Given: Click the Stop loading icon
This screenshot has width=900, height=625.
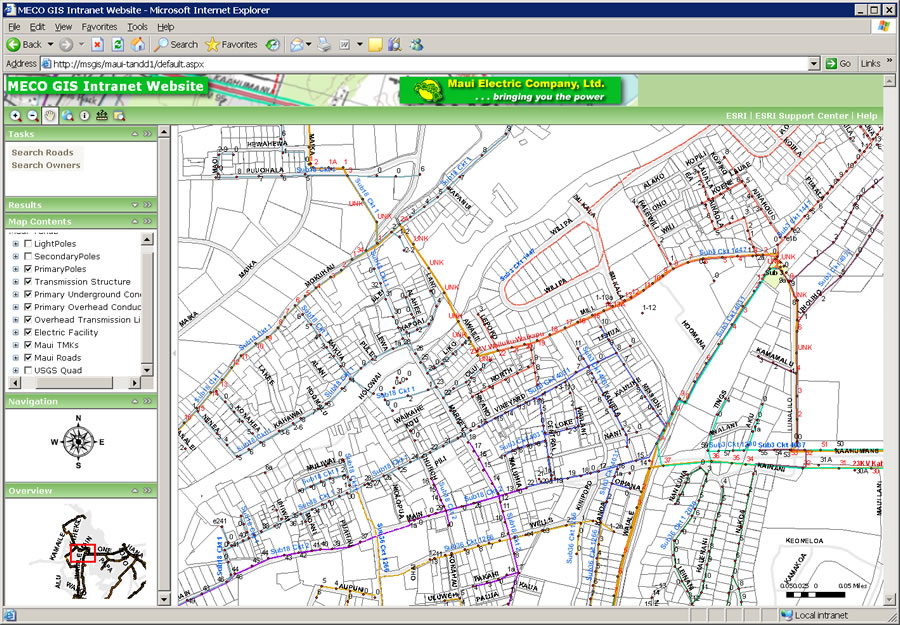Looking at the screenshot, I should click(x=98, y=44).
